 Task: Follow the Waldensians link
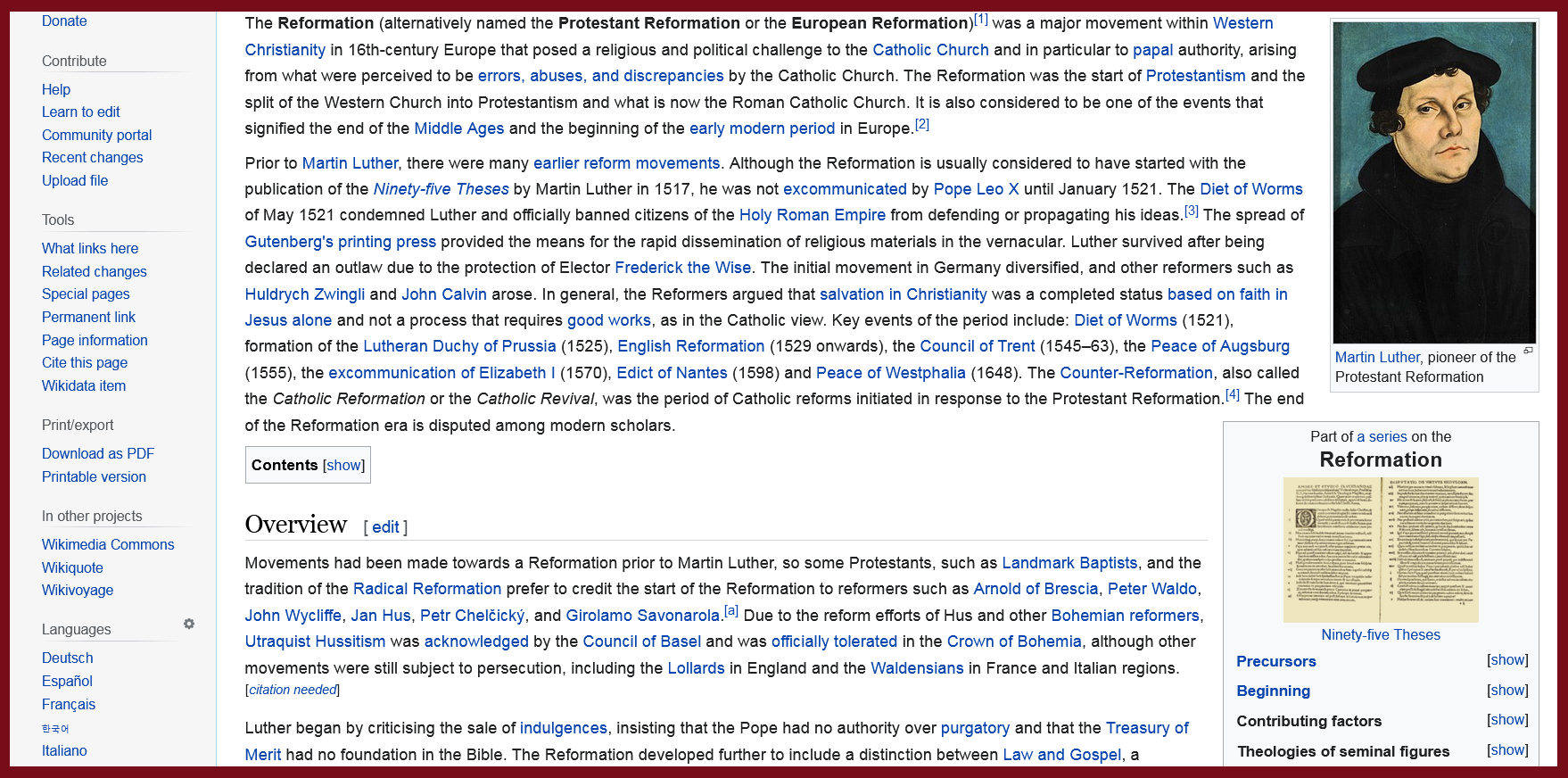click(917, 668)
